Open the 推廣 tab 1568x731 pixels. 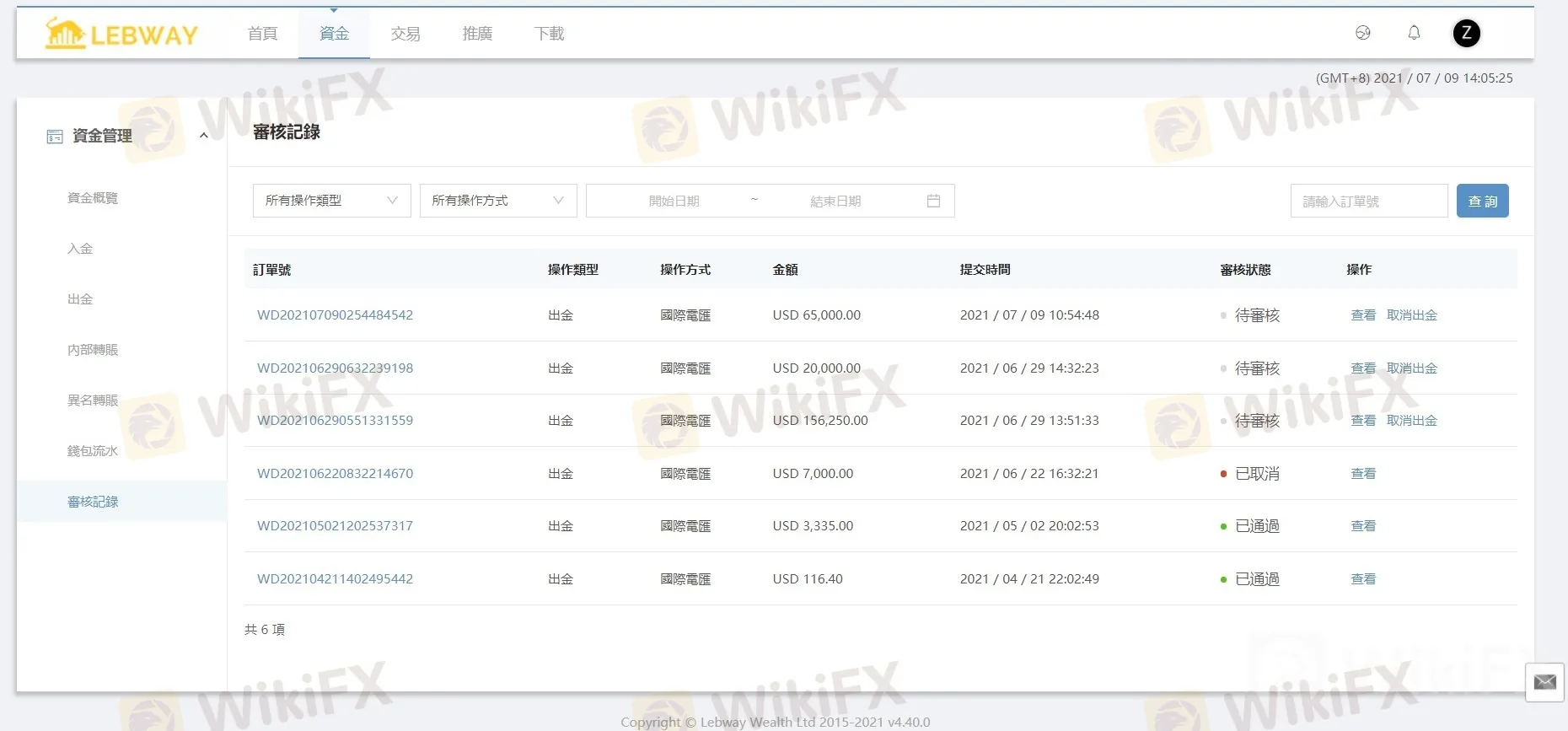click(x=477, y=34)
